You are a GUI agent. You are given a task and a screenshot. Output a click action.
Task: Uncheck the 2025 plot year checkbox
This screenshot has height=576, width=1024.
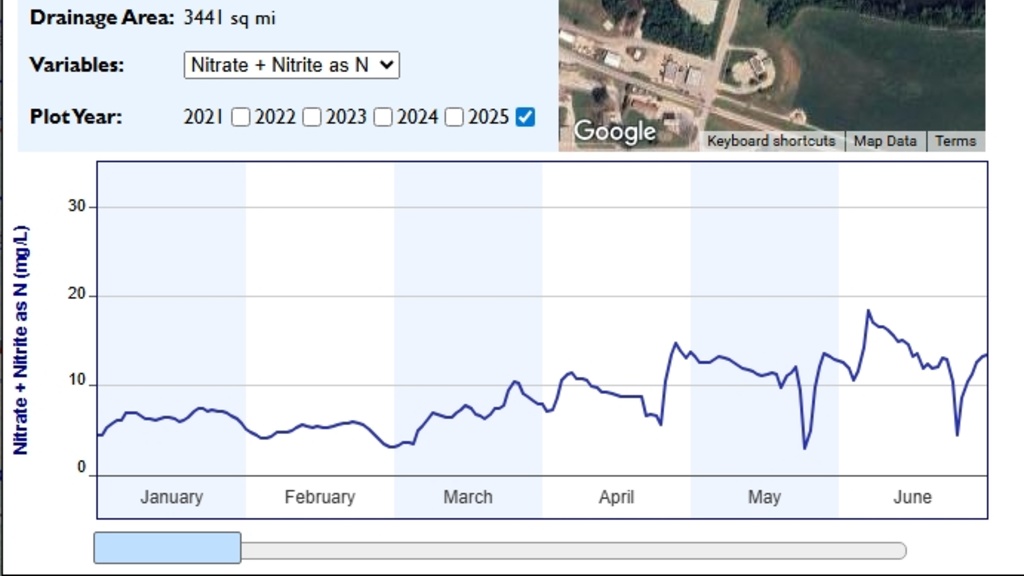tap(525, 117)
